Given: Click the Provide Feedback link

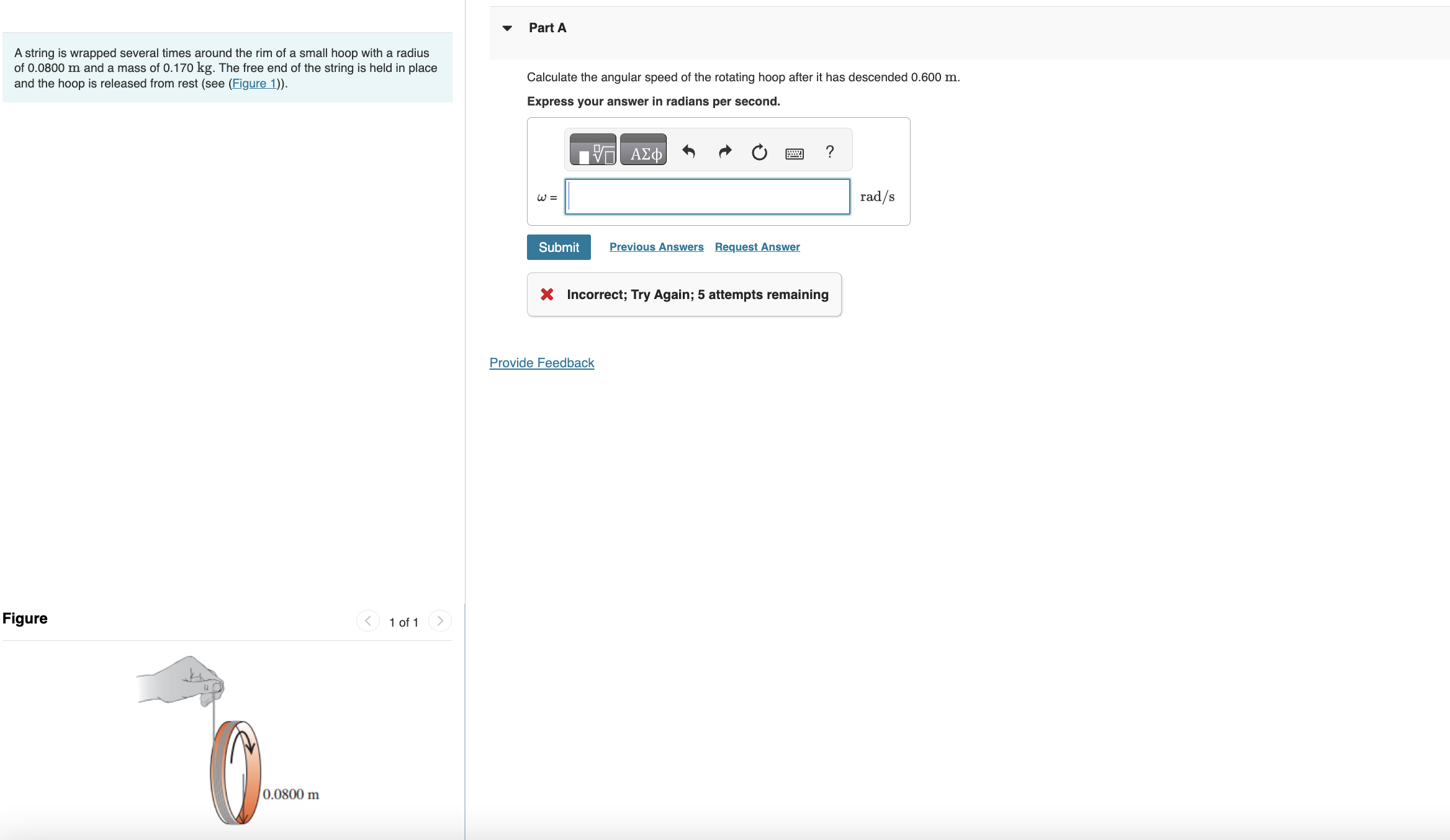Looking at the screenshot, I should coord(541,363).
